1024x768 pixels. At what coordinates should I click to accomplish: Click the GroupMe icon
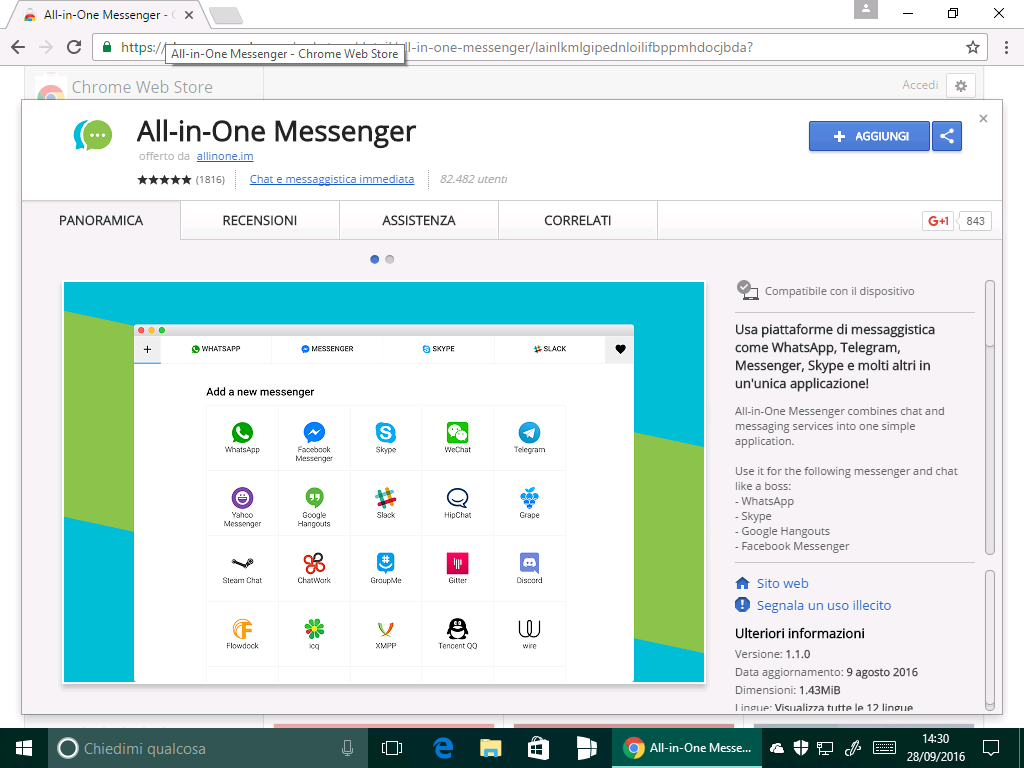(x=386, y=563)
